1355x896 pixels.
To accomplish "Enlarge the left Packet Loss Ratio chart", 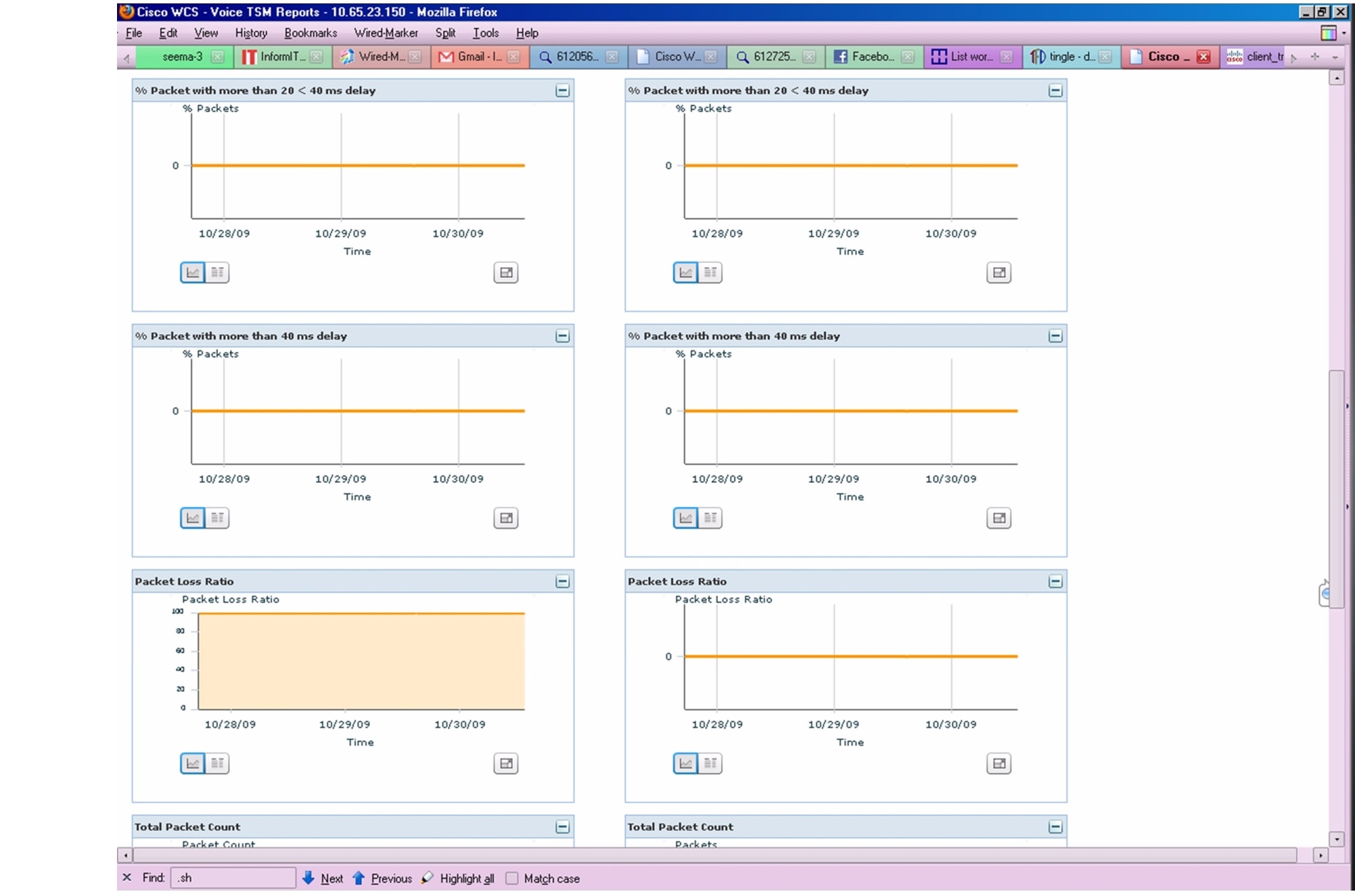I will tap(506, 763).
